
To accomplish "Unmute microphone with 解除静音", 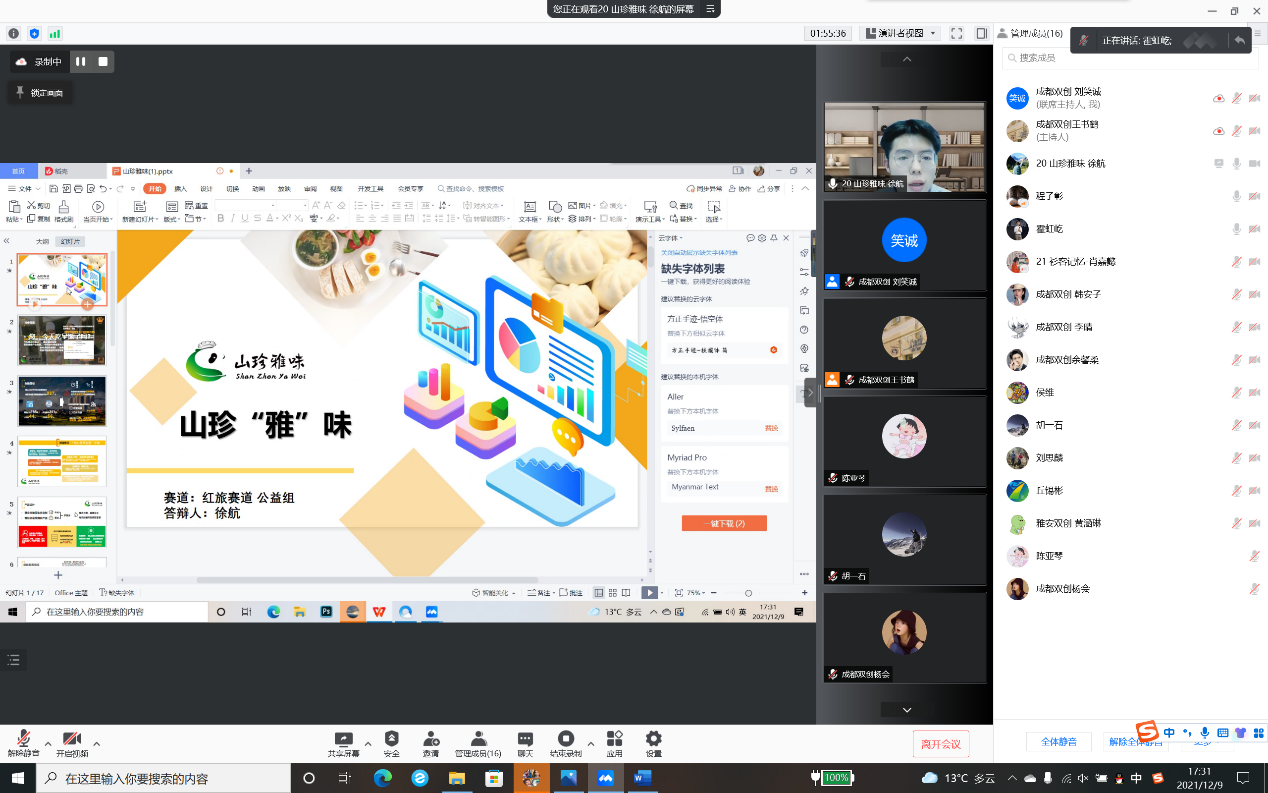I will tap(23, 742).
